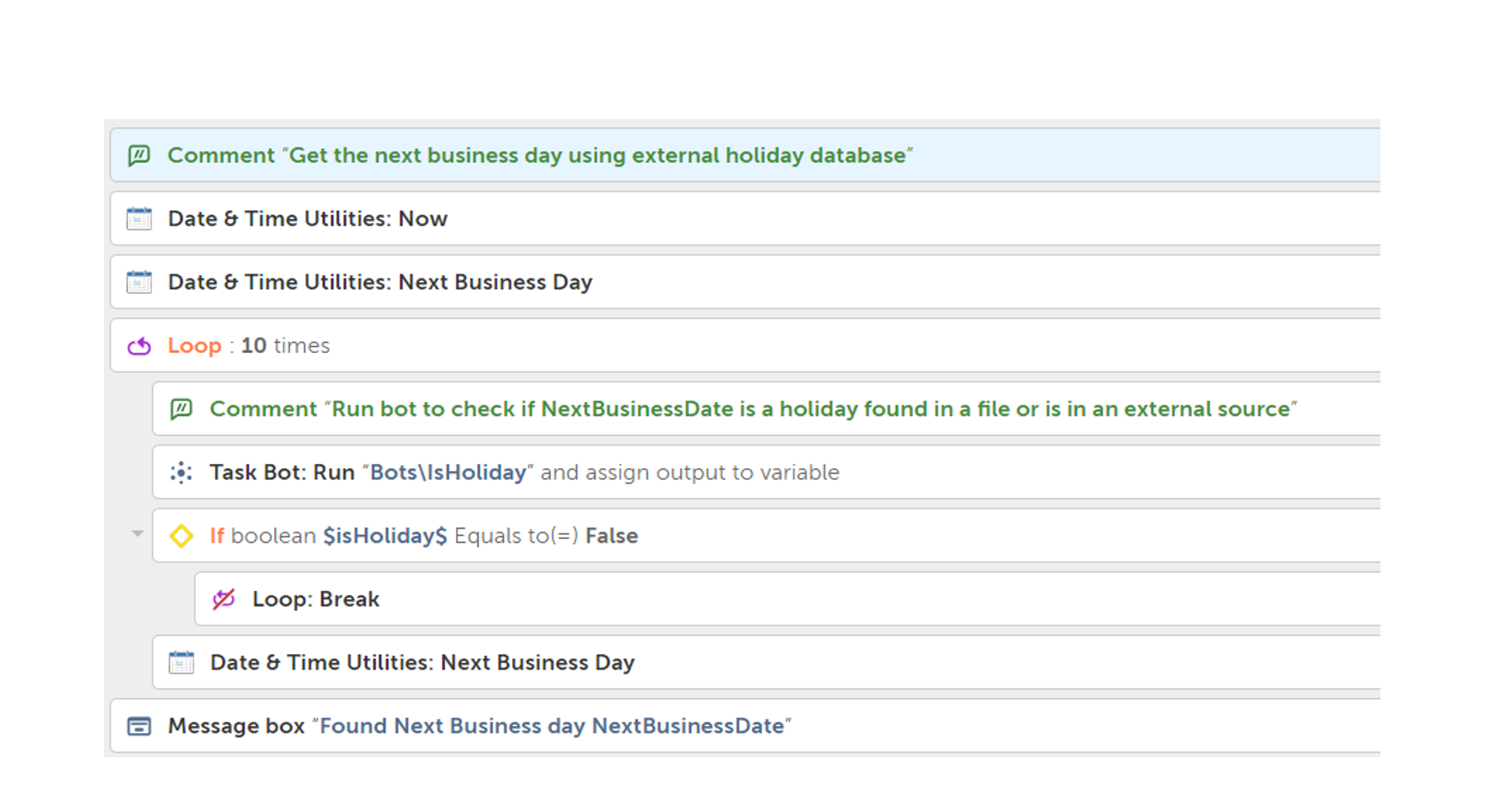Select the Message box "Found Next Business day" row

(945, 726)
